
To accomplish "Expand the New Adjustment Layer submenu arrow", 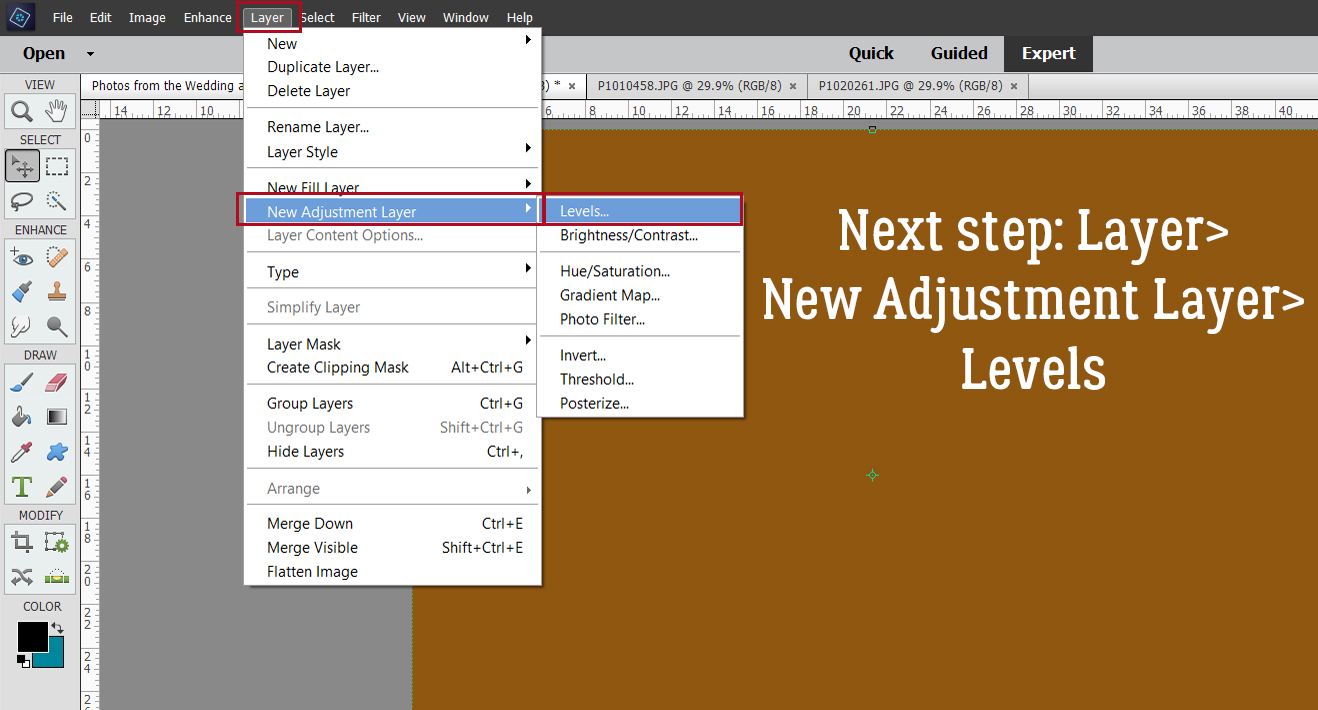I will click(x=528, y=208).
